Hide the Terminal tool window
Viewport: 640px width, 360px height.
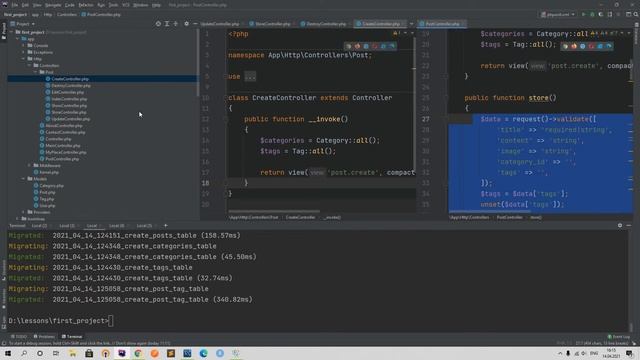tap(629, 225)
